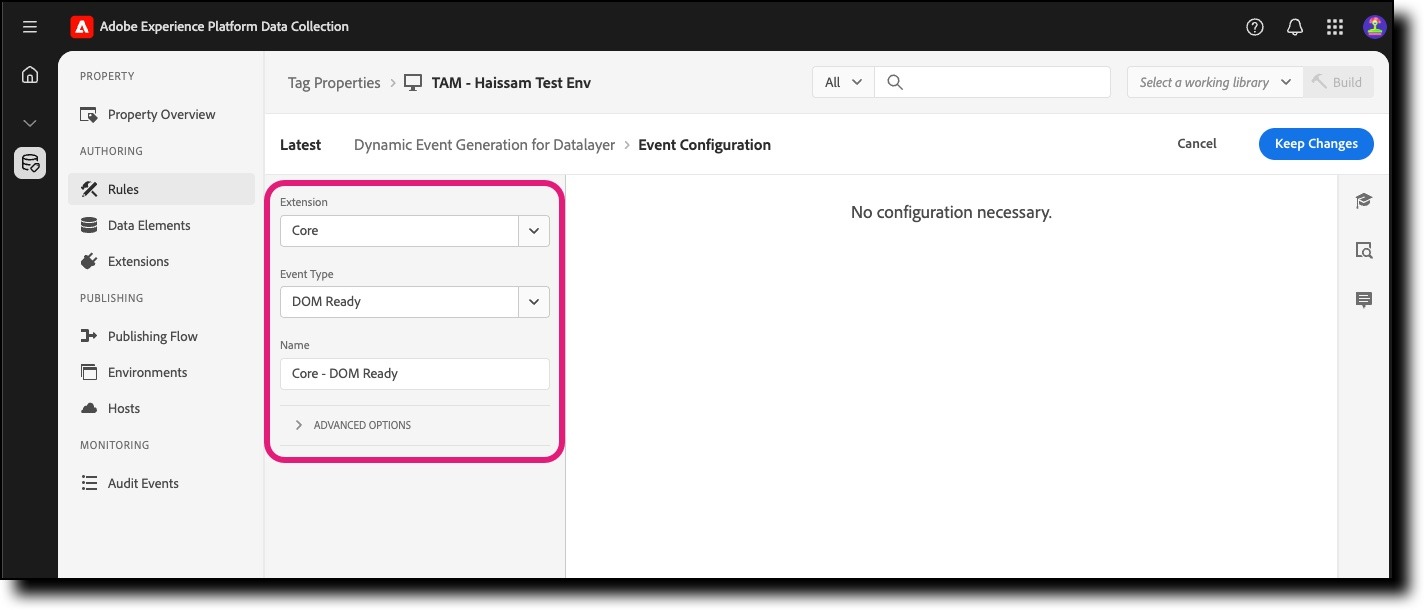Go to Home in left rail
The width and height of the screenshot is (1424, 610).
(x=30, y=74)
